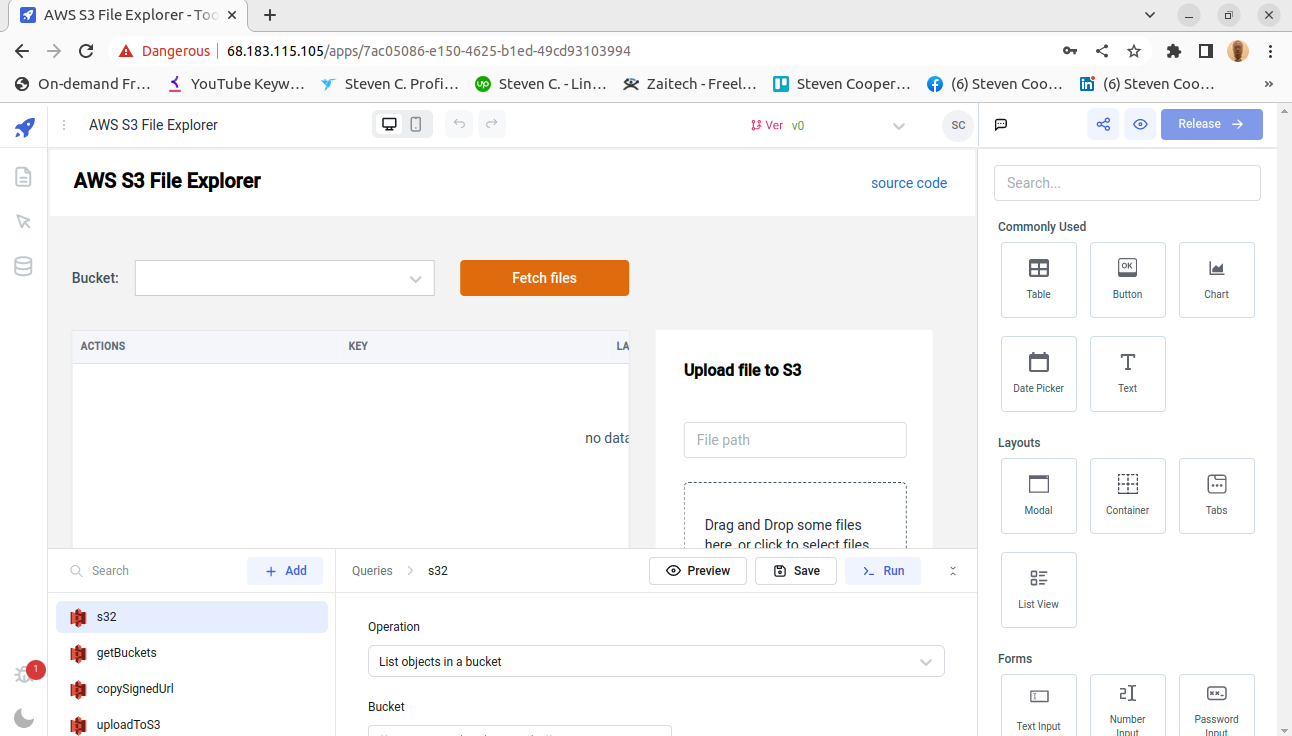
Task: Open the comments chat icon
Action: [1001, 124]
